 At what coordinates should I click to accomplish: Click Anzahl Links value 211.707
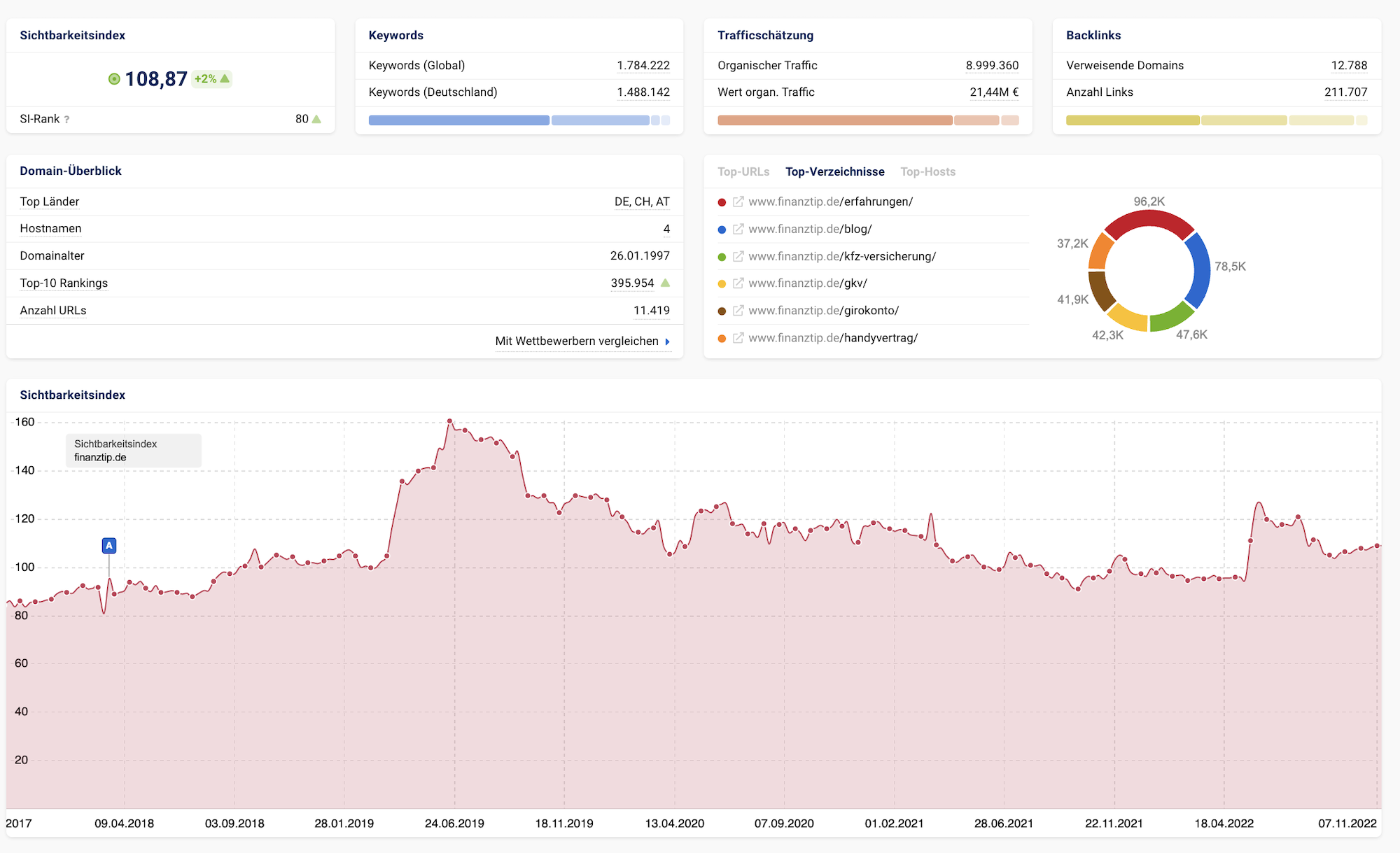point(1345,92)
